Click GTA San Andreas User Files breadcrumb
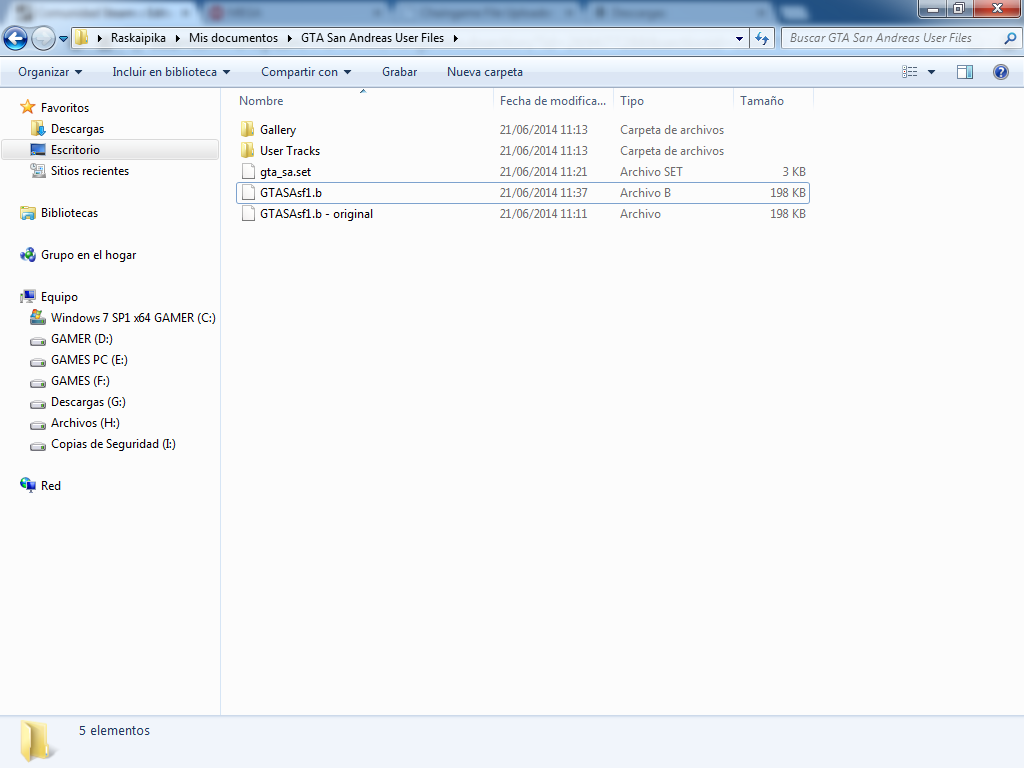Viewport: 1024px width, 768px height. (x=372, y=38)
